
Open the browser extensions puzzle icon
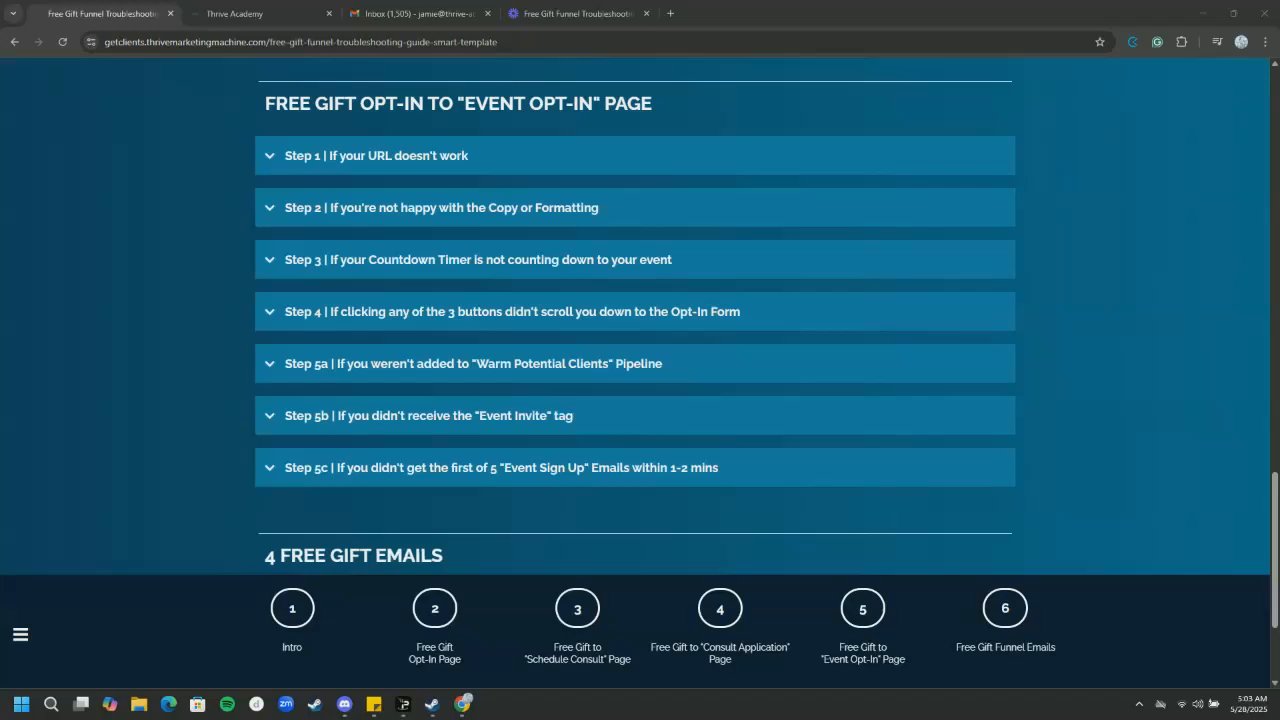[1182, 42]
